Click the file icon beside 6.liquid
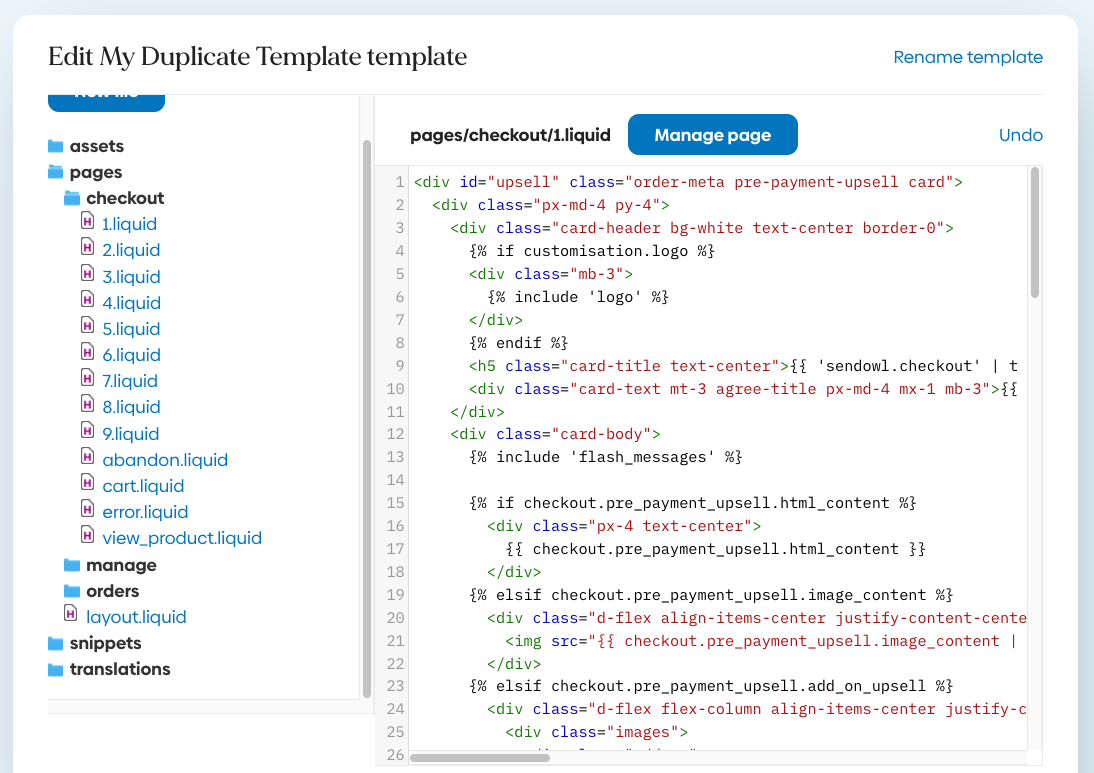The width and height of the screenshot is (1094, 773). [87, 352]
